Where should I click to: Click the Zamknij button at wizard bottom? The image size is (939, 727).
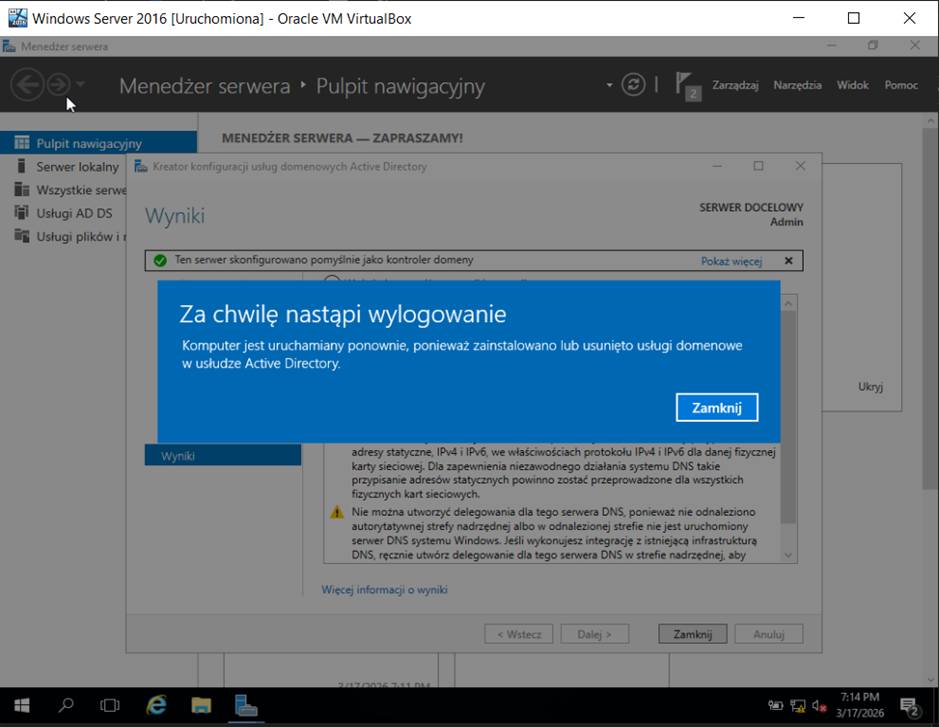(x=692, y=634)
